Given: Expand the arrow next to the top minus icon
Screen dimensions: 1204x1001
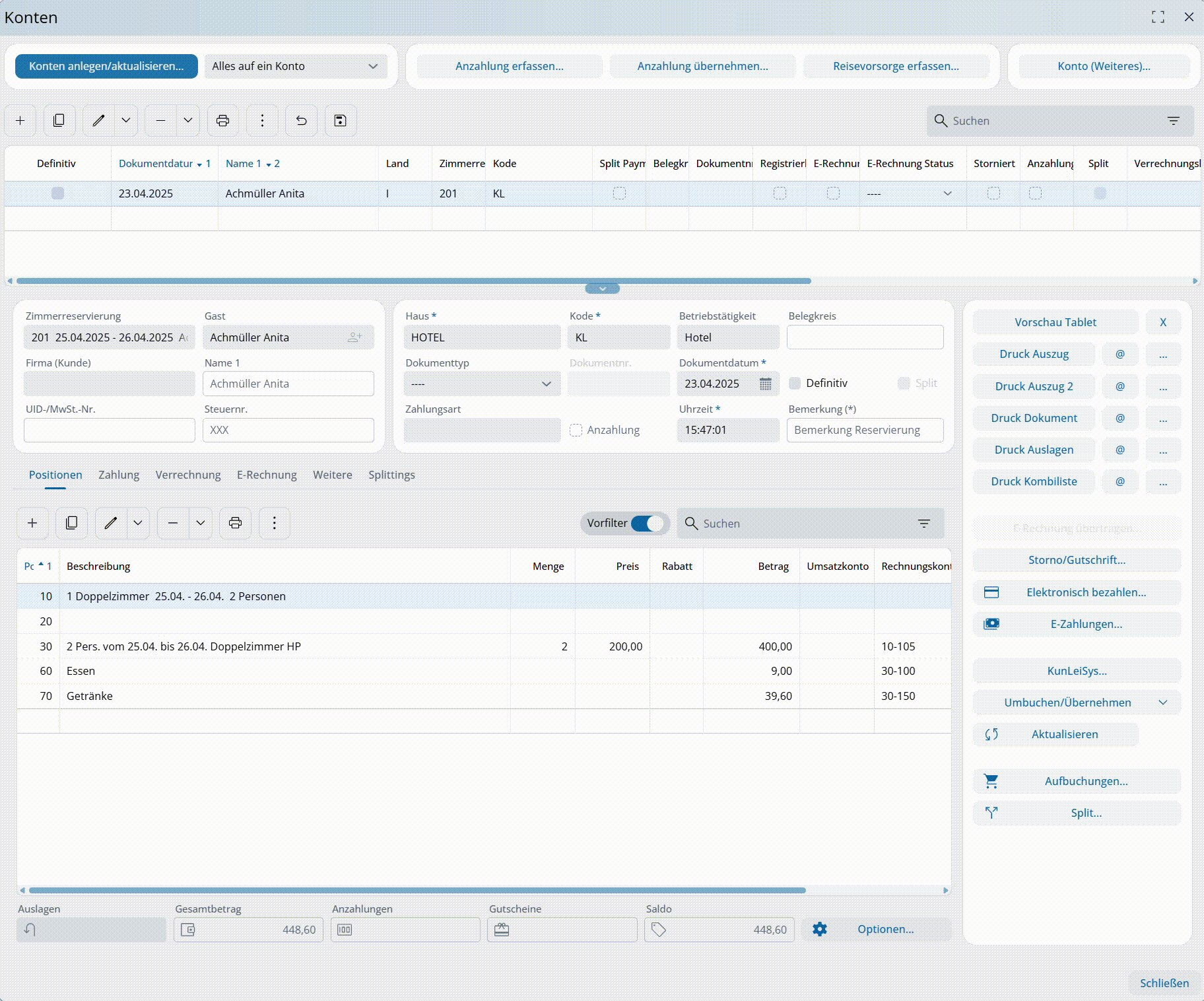Looking at the screenshot, I should (x=188, y=121).
